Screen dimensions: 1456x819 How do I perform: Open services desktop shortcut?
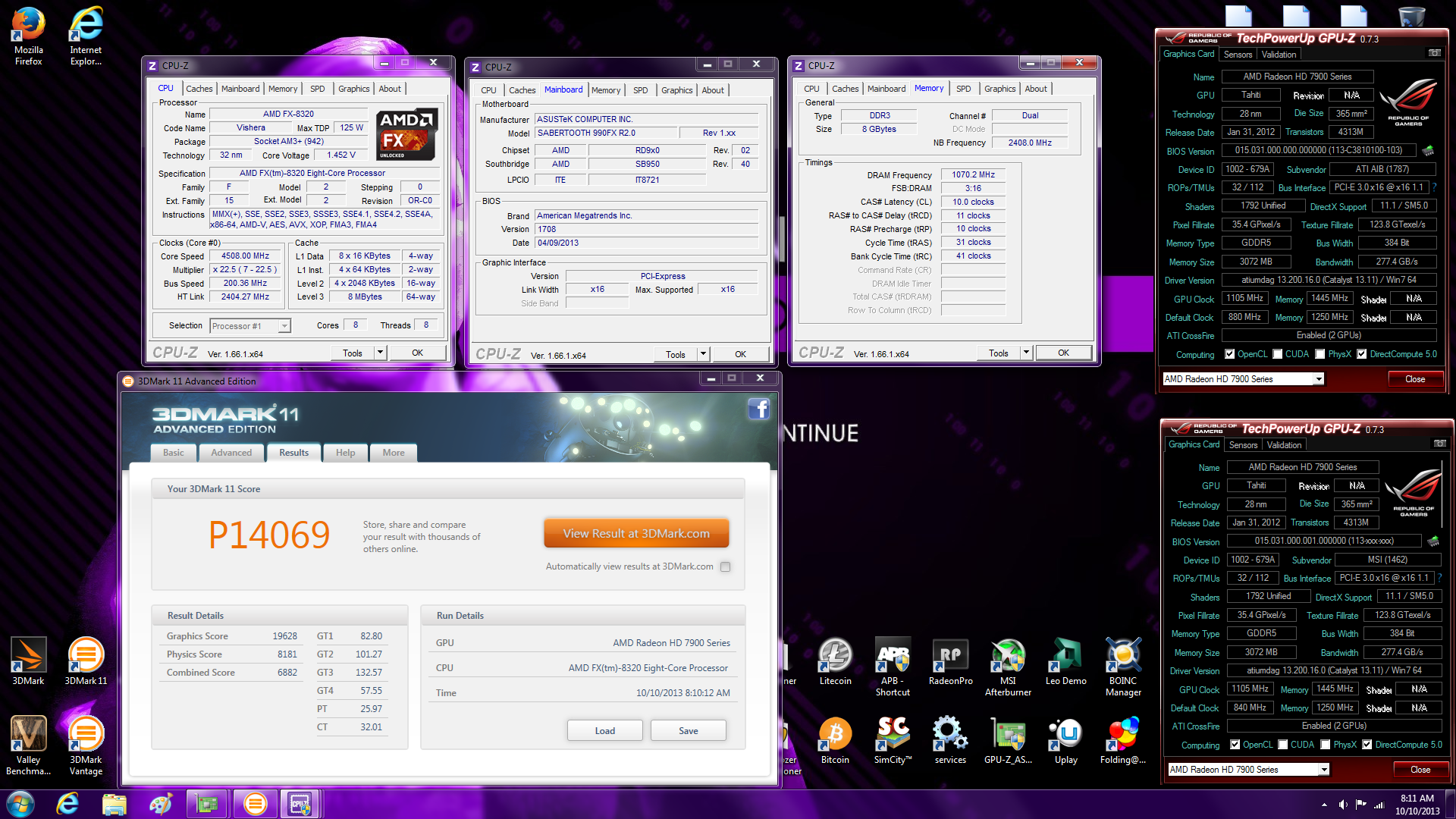[950, 739]
